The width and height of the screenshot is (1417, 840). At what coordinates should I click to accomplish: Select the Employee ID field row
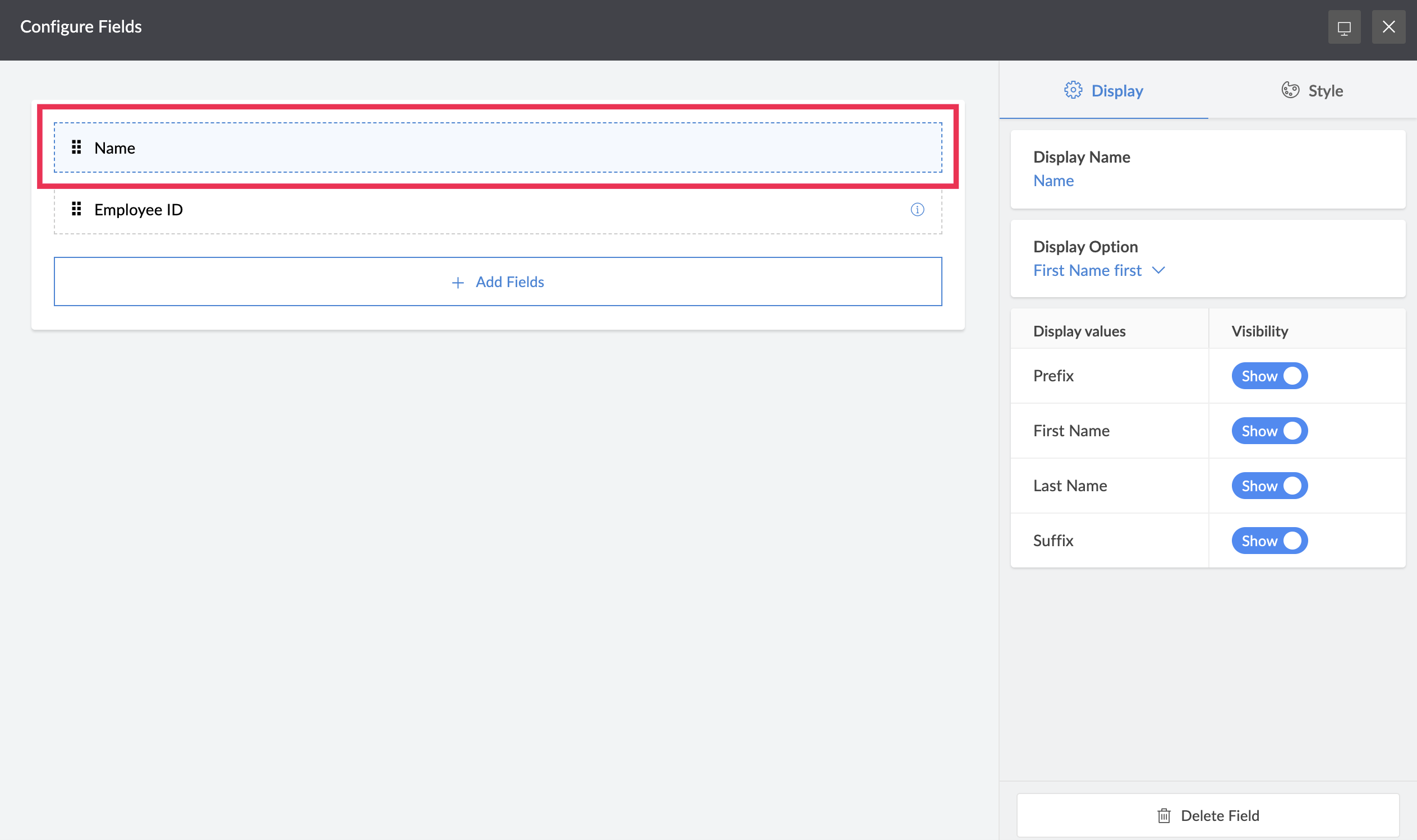[x=497, y=209]
